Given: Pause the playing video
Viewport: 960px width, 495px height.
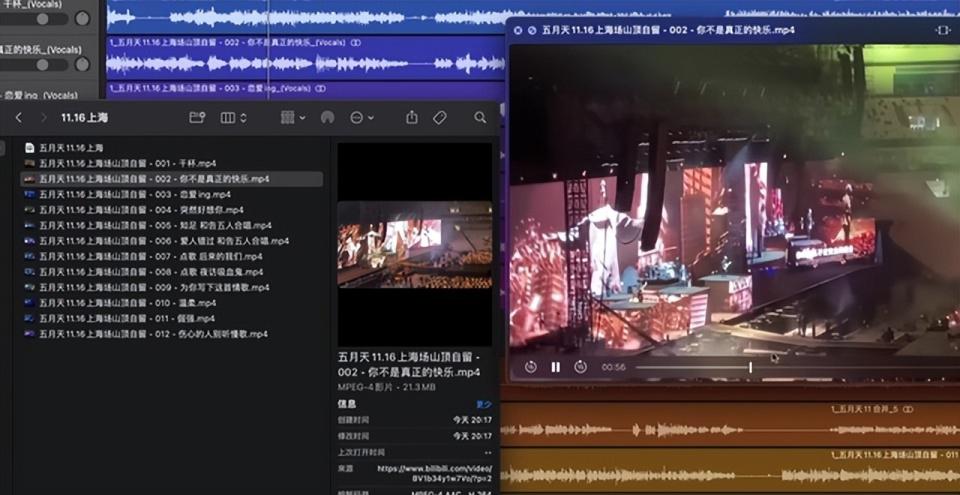Looking at the screenshot, I should [x=556, y=367].
